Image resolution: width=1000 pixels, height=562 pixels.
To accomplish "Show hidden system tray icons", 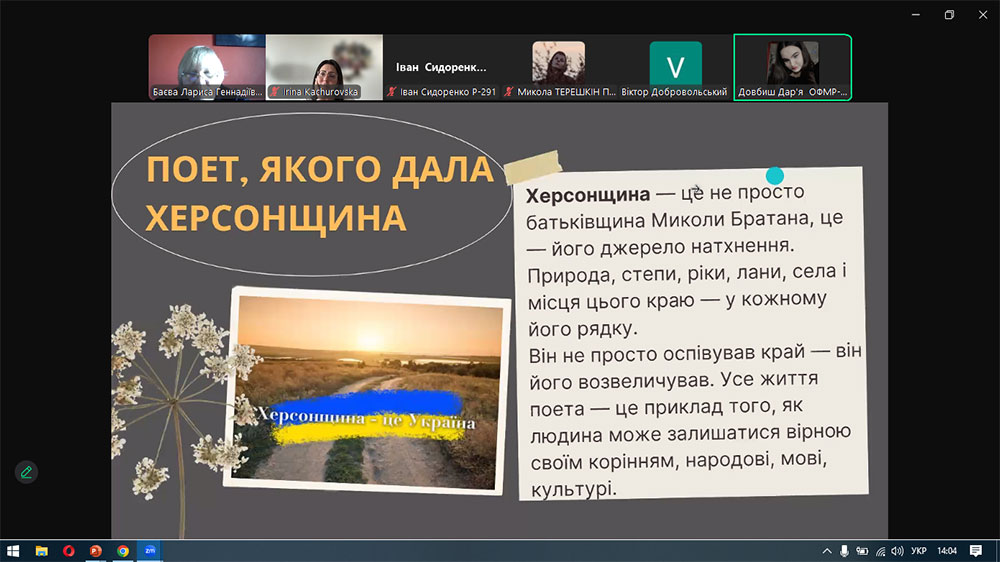I will coord(827,551).
